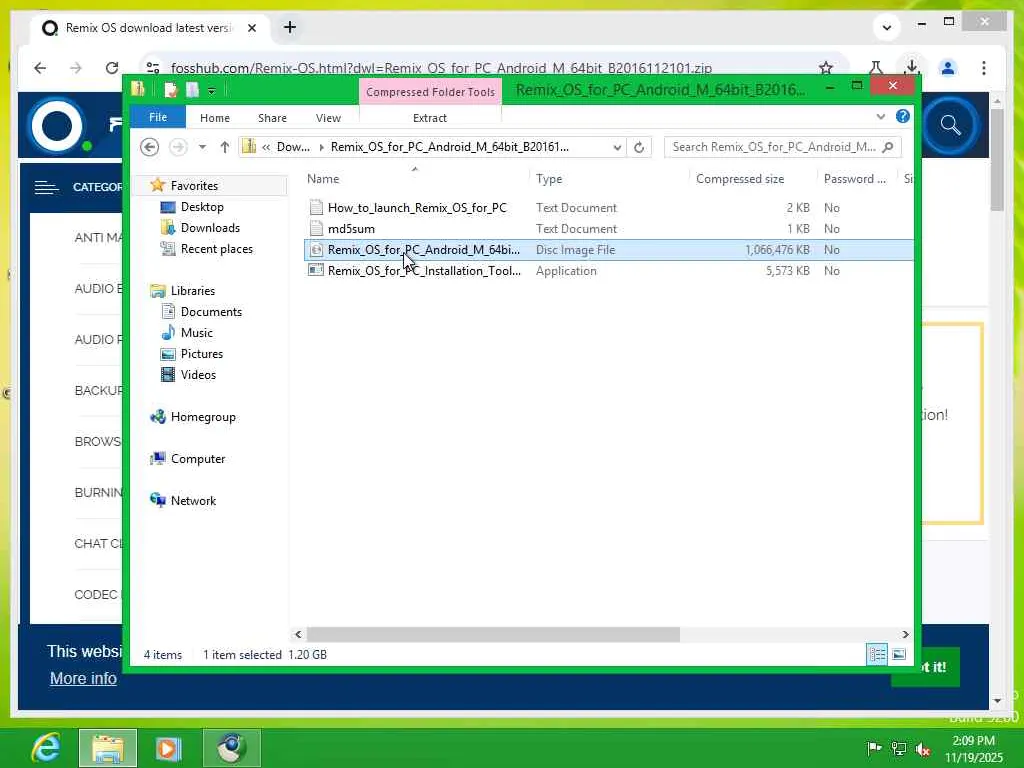Switch to Details view icon in status bar
Screen dimensions: 1024x768
coord(877,654)
